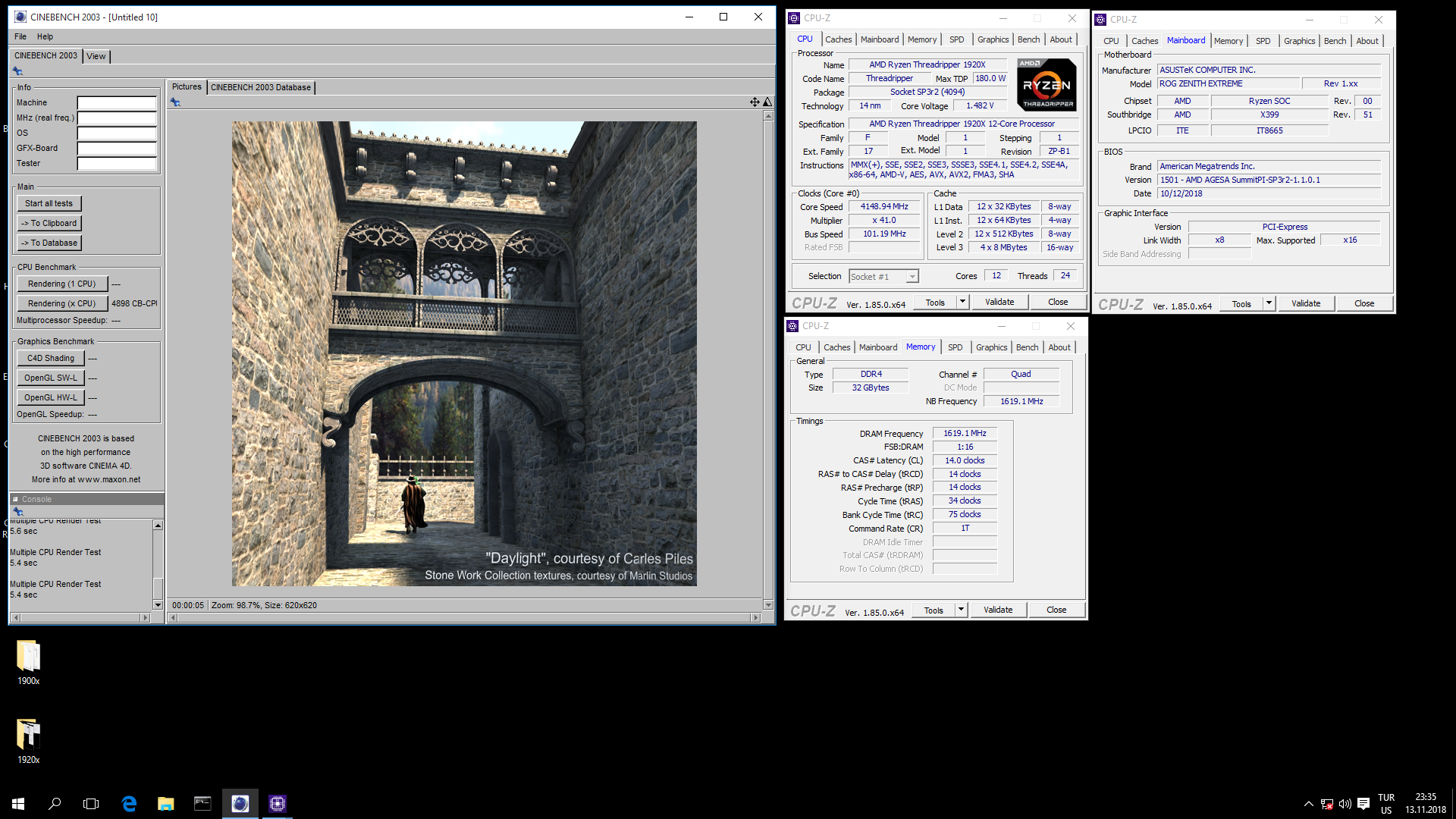
Task: Click Close button in the Mainboard window of CPU-Z
Action: 1364,303
